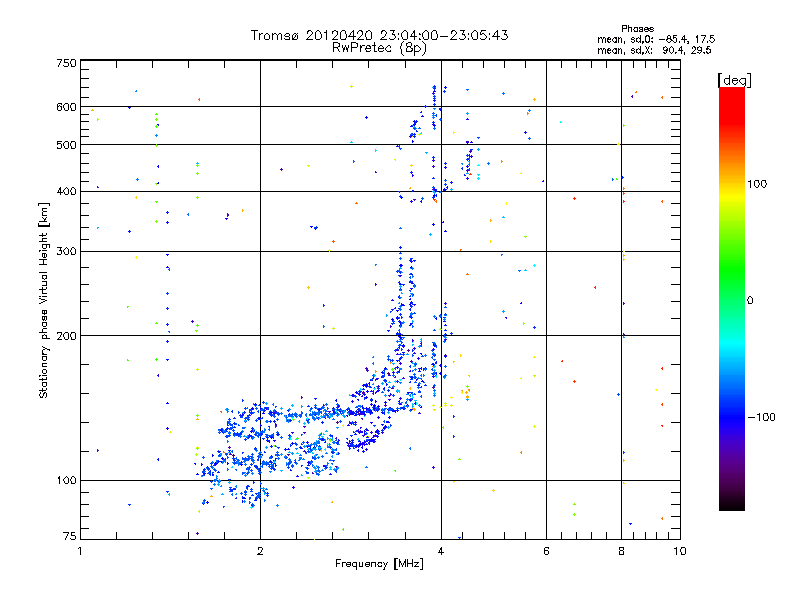Click the plot title 'Tromsø 20120420 23:04:00-23:05:43'
800x600 pixels.
379,35
